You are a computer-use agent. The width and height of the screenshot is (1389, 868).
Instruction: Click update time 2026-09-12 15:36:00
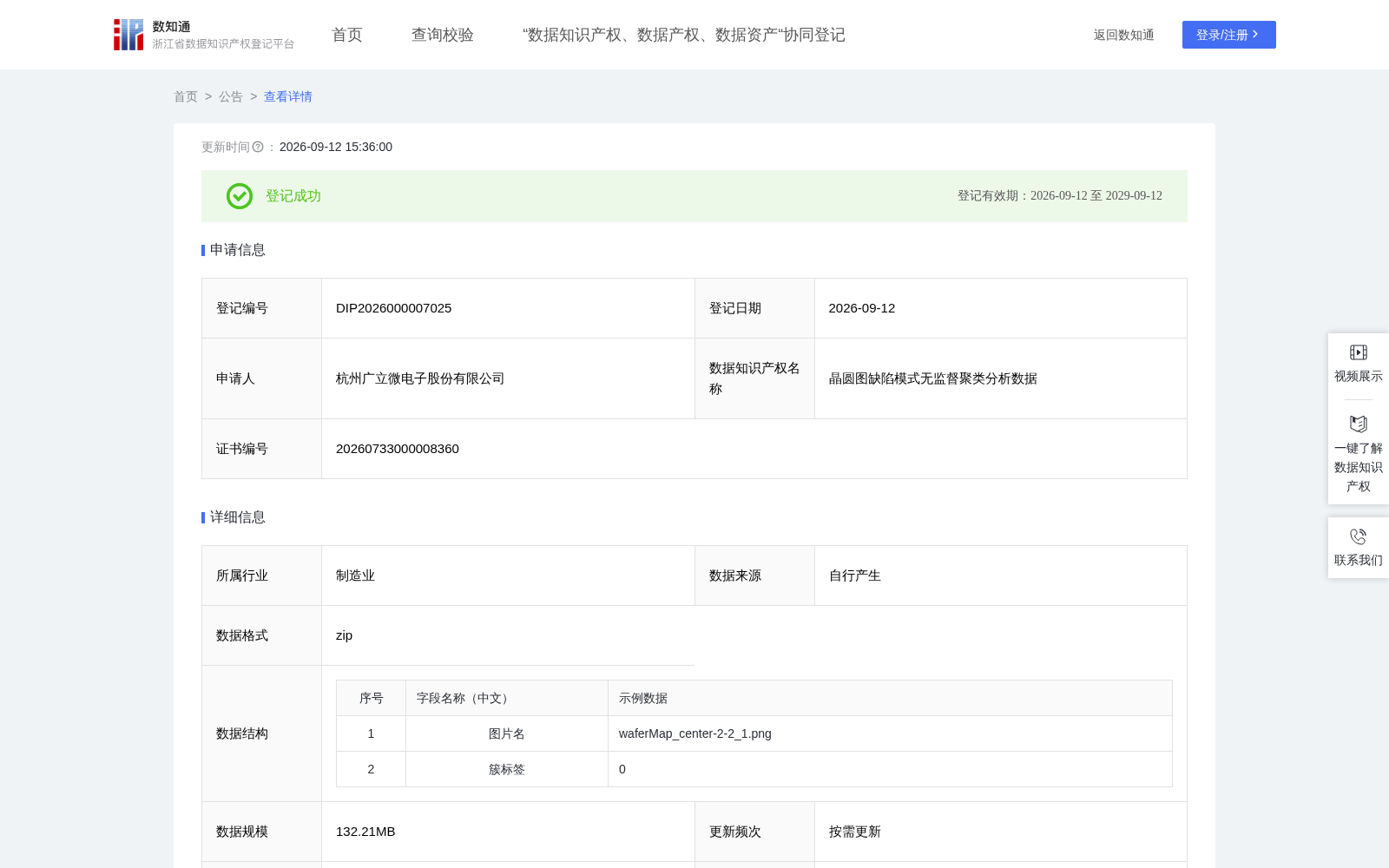[x=336, y=147]
